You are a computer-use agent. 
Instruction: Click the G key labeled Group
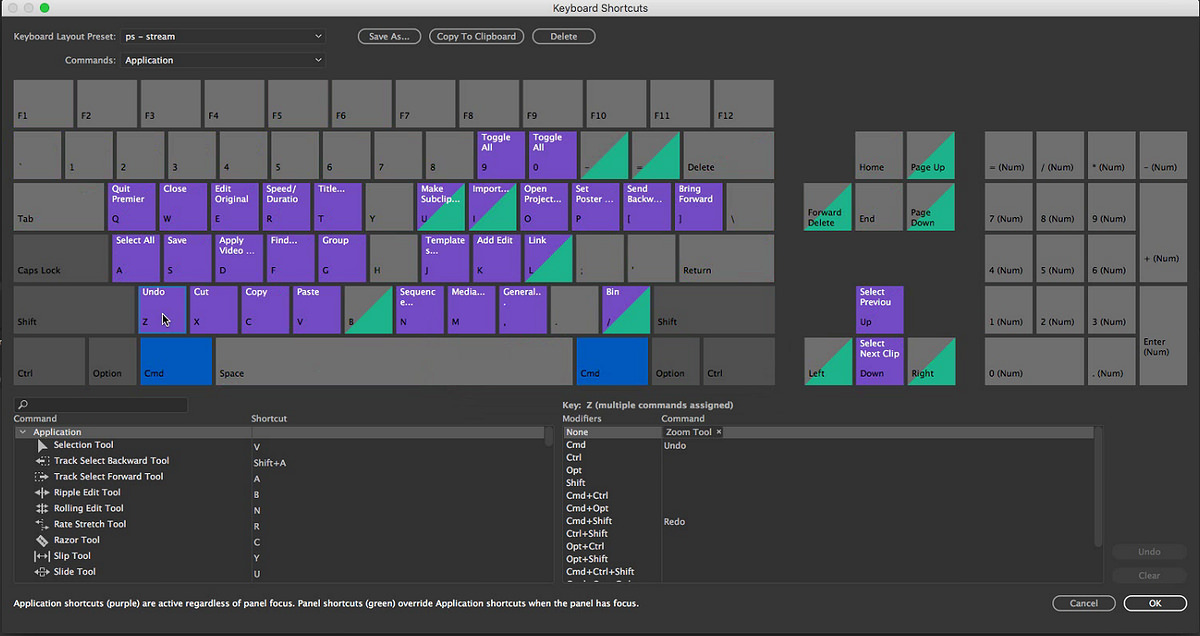[342, 258]
